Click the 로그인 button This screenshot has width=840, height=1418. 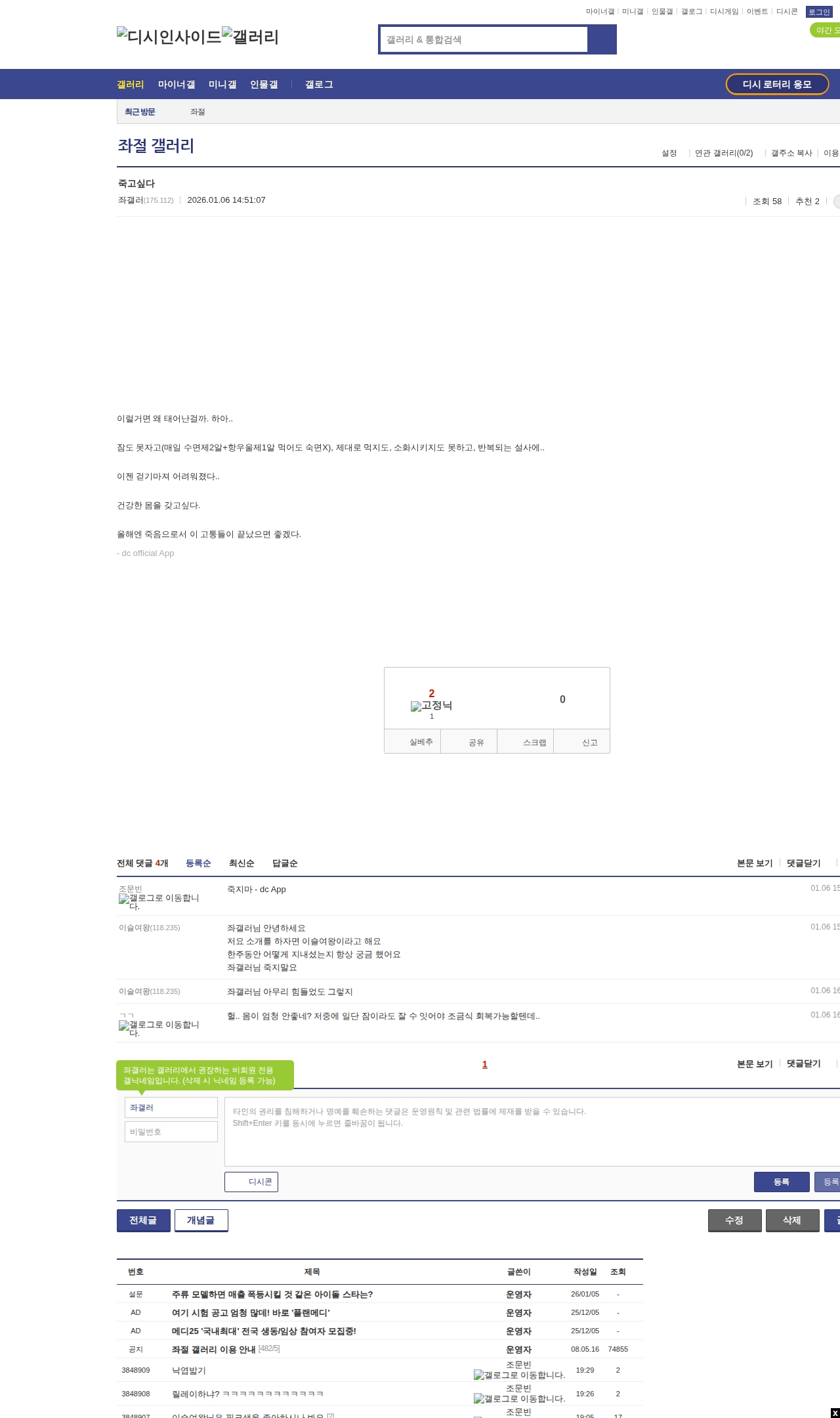tap(819, 12)
